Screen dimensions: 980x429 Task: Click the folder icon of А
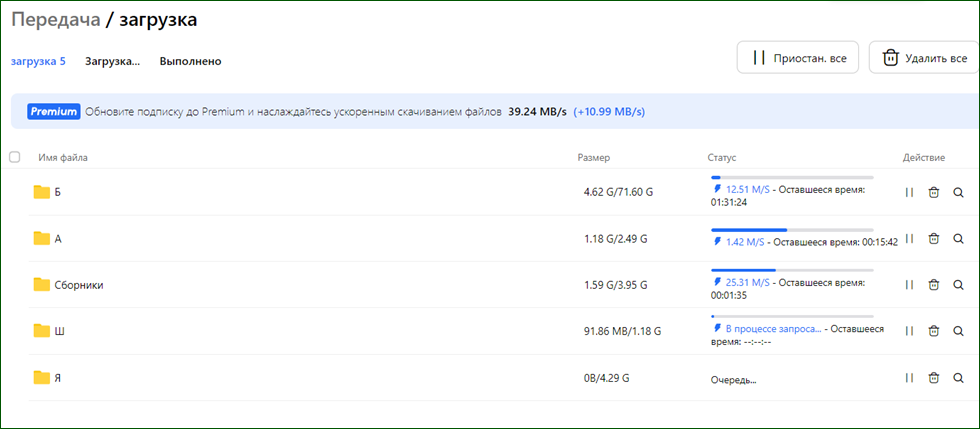[41, 238]
